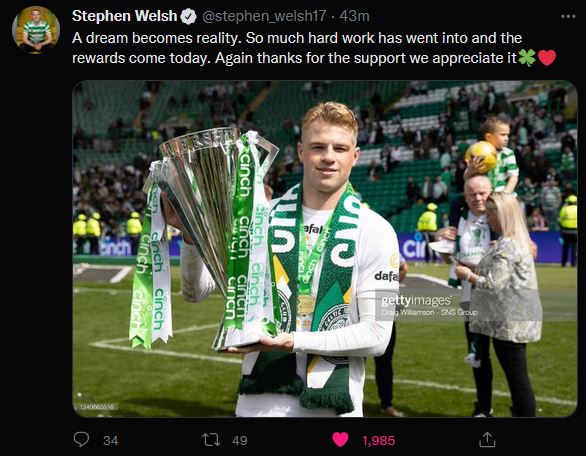Viewport: 586px width, 456px height.
Task: Click the tweet text about dream becoming reality
Action: tap(314, 48)
